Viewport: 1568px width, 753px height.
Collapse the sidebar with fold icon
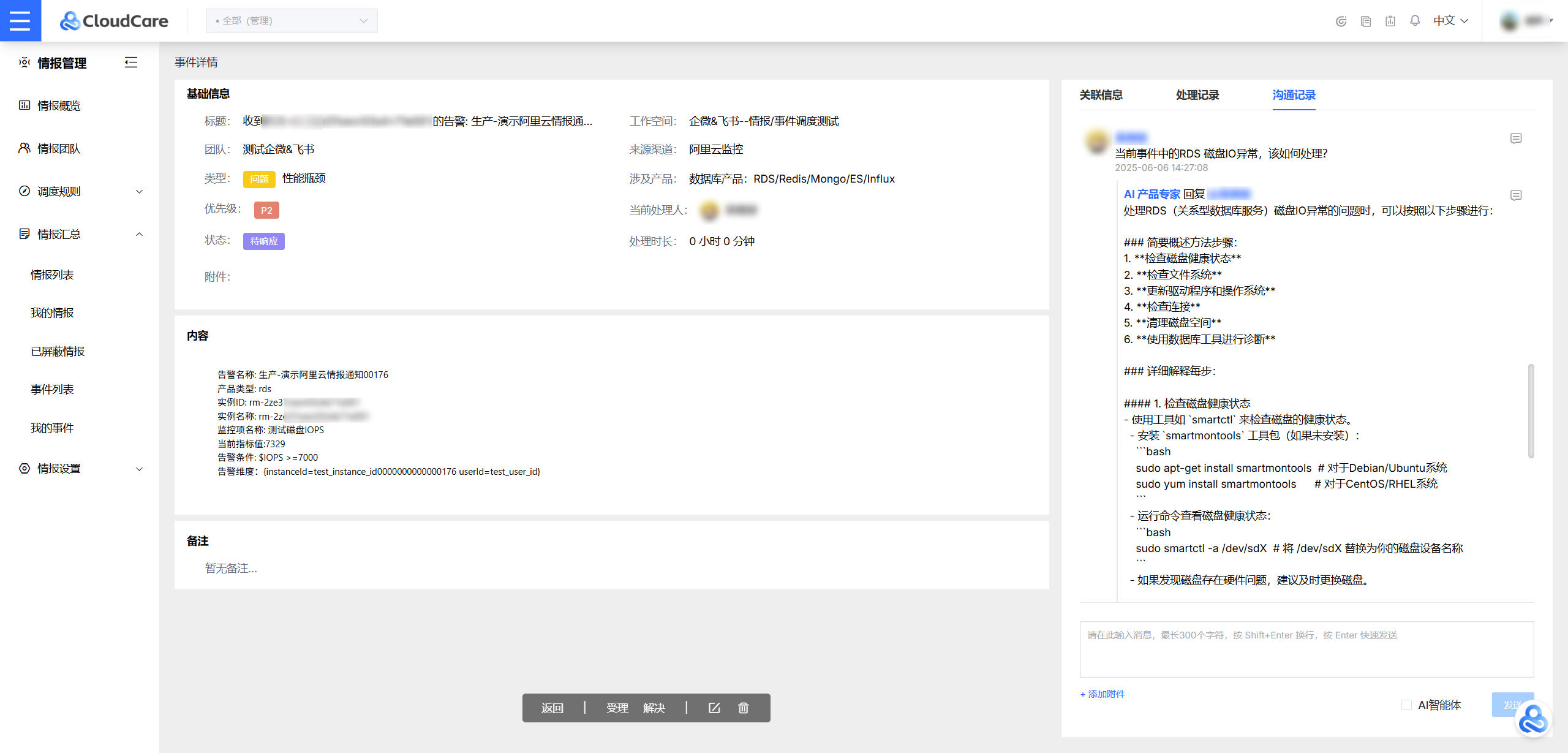(131, 62)
